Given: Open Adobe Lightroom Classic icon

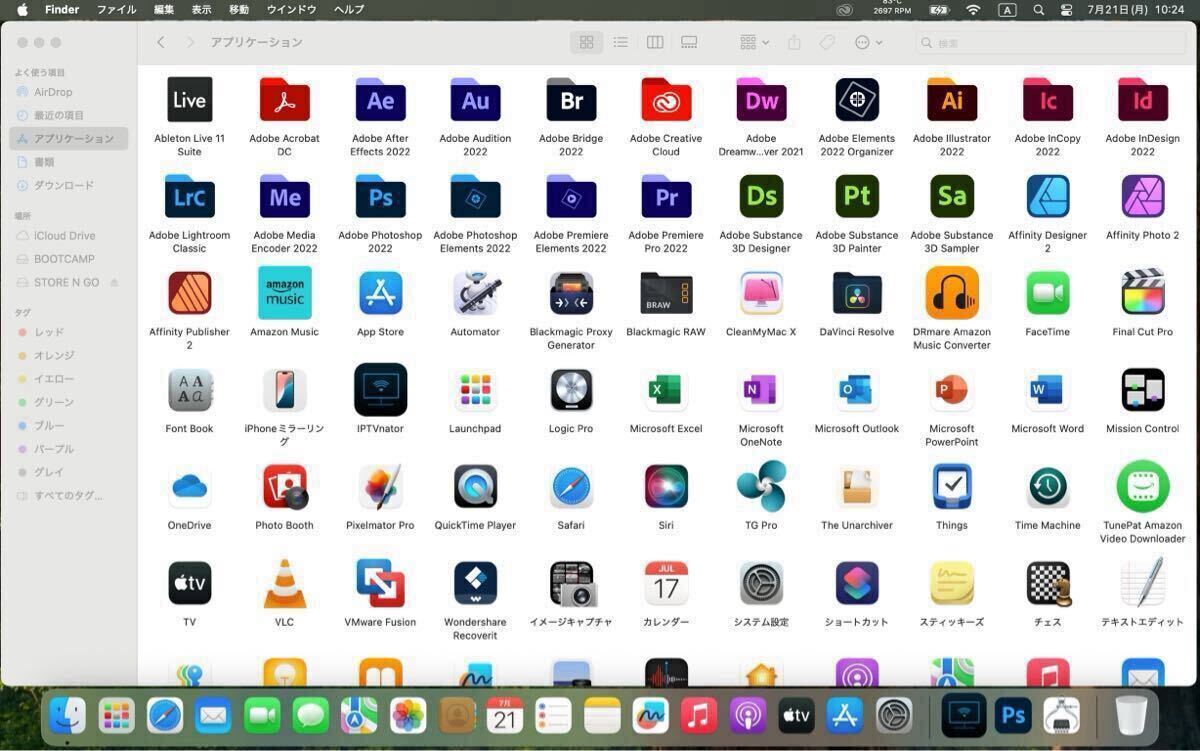Looking at the screenshot, I should click(x=189, y=197).
